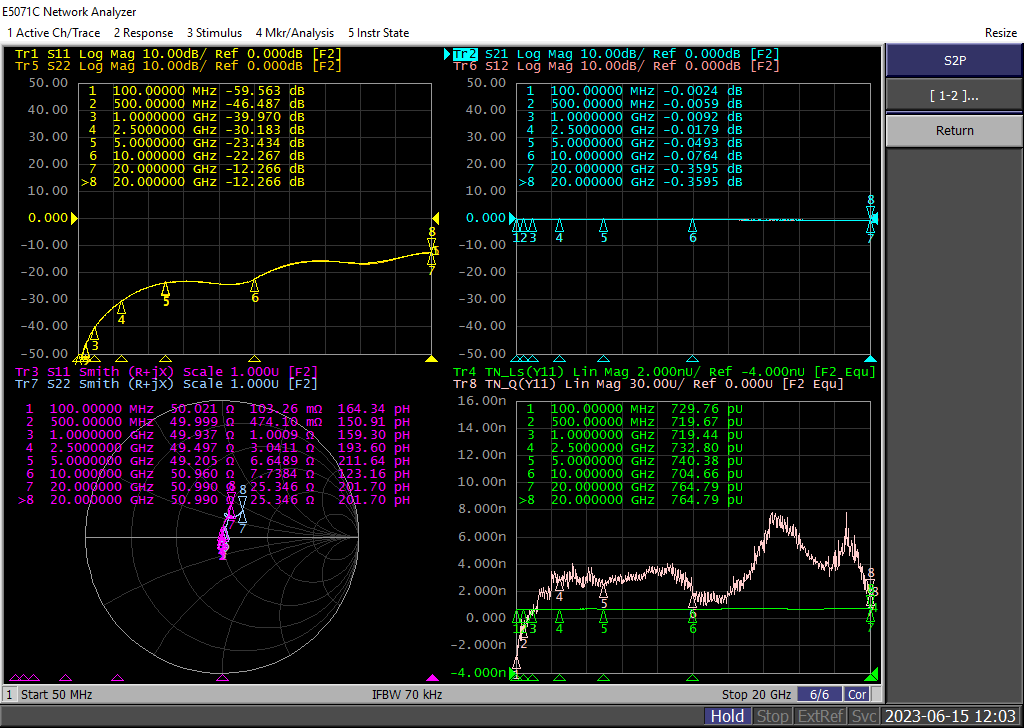Click S11 active marker 8 row -12.266 dB

coord(193,182)
